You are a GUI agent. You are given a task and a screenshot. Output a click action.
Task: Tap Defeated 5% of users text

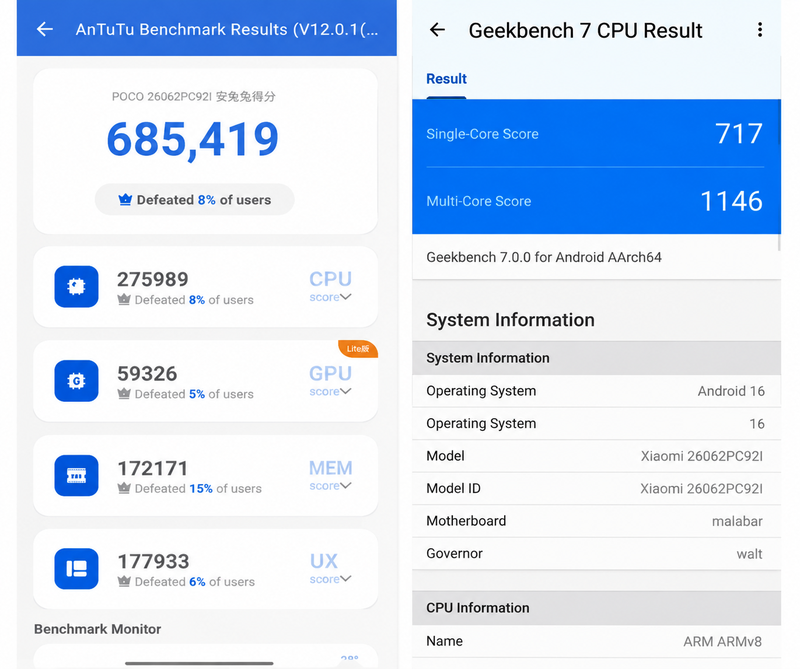[194, 394]
